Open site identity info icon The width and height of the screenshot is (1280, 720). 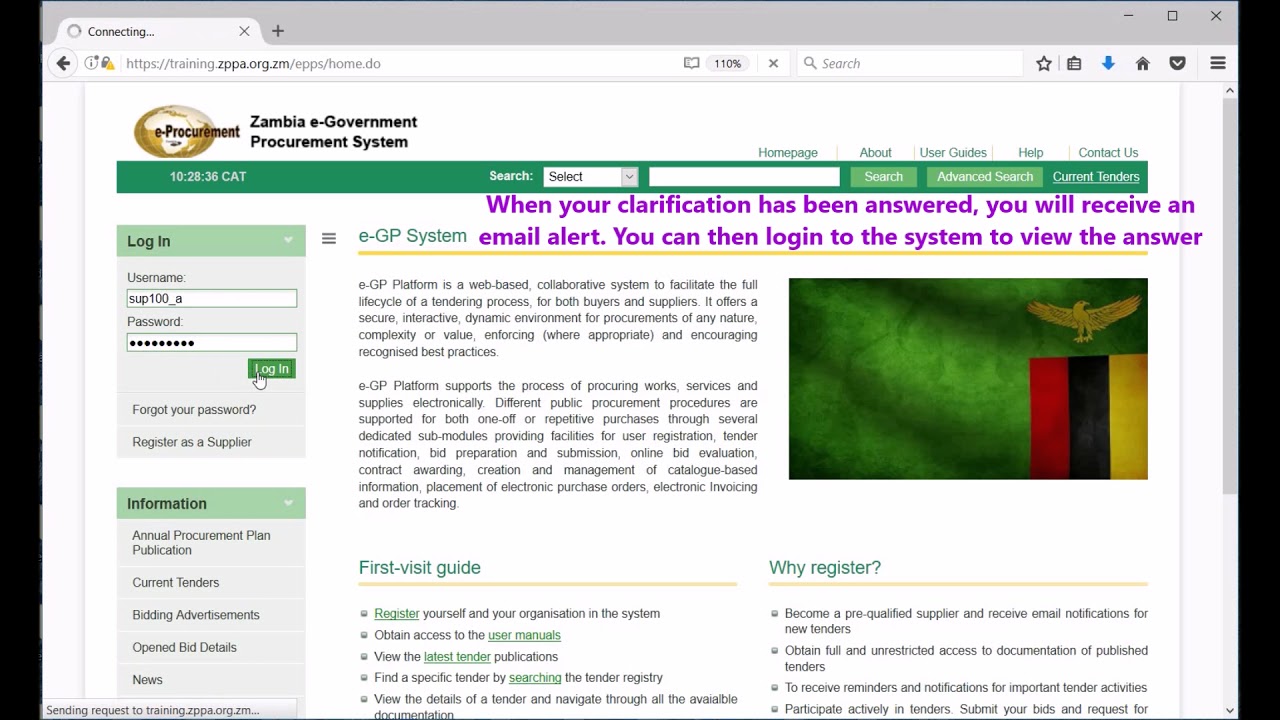[x=91, y=63]
